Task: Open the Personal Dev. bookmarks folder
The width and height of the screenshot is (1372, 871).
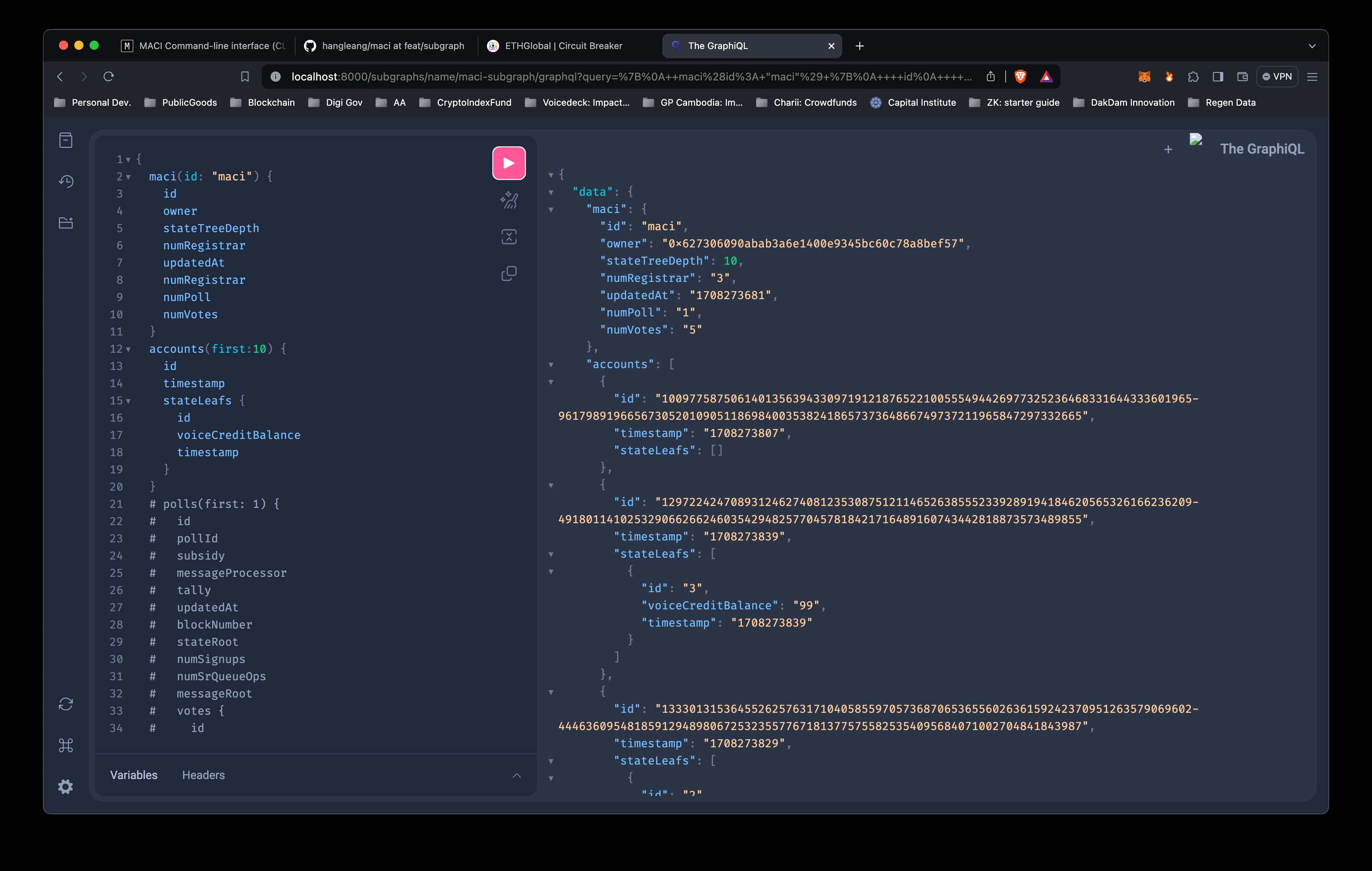Action: pos(92,103)
